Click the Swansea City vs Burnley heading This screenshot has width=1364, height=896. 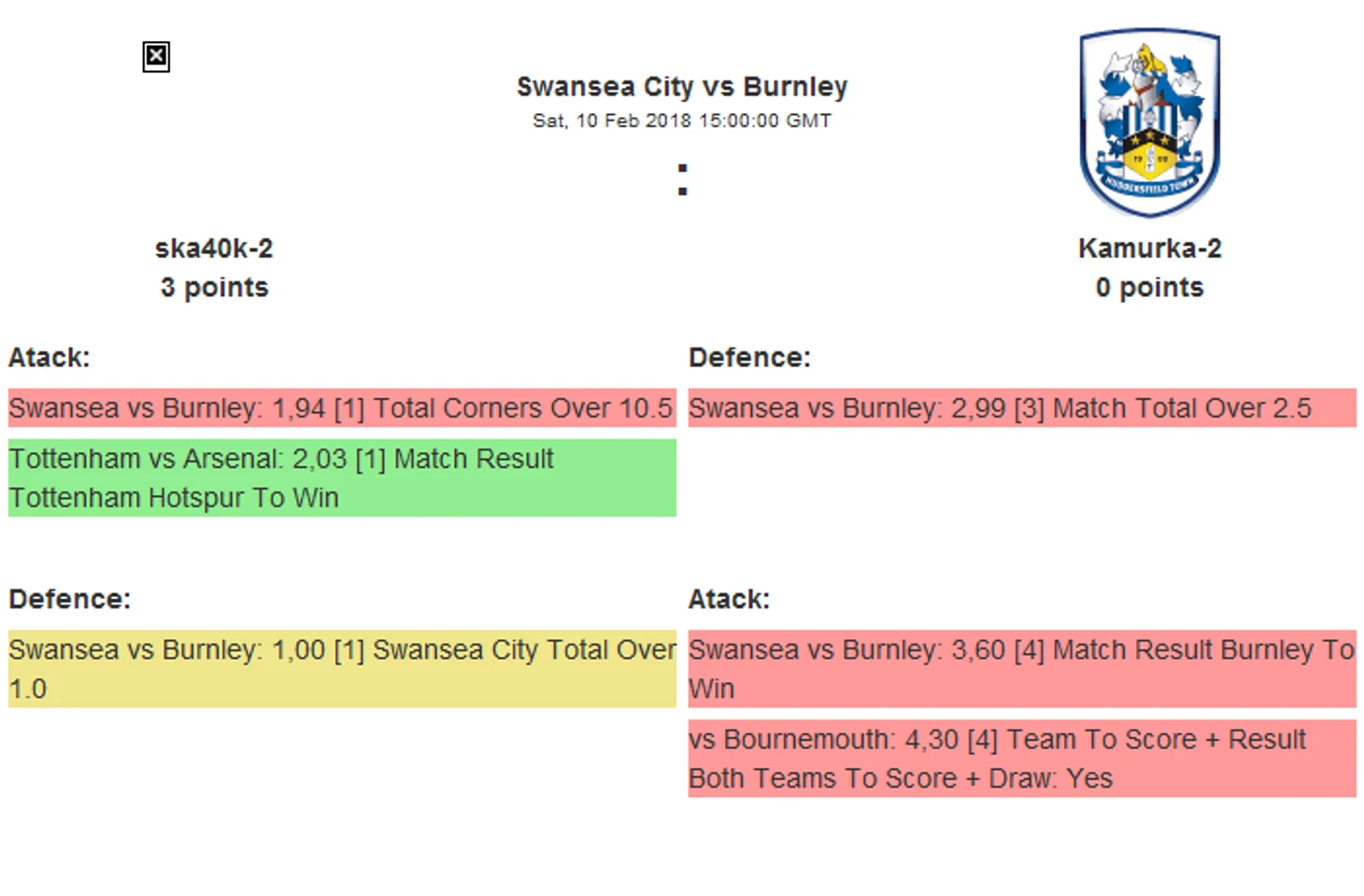(682, 87)
